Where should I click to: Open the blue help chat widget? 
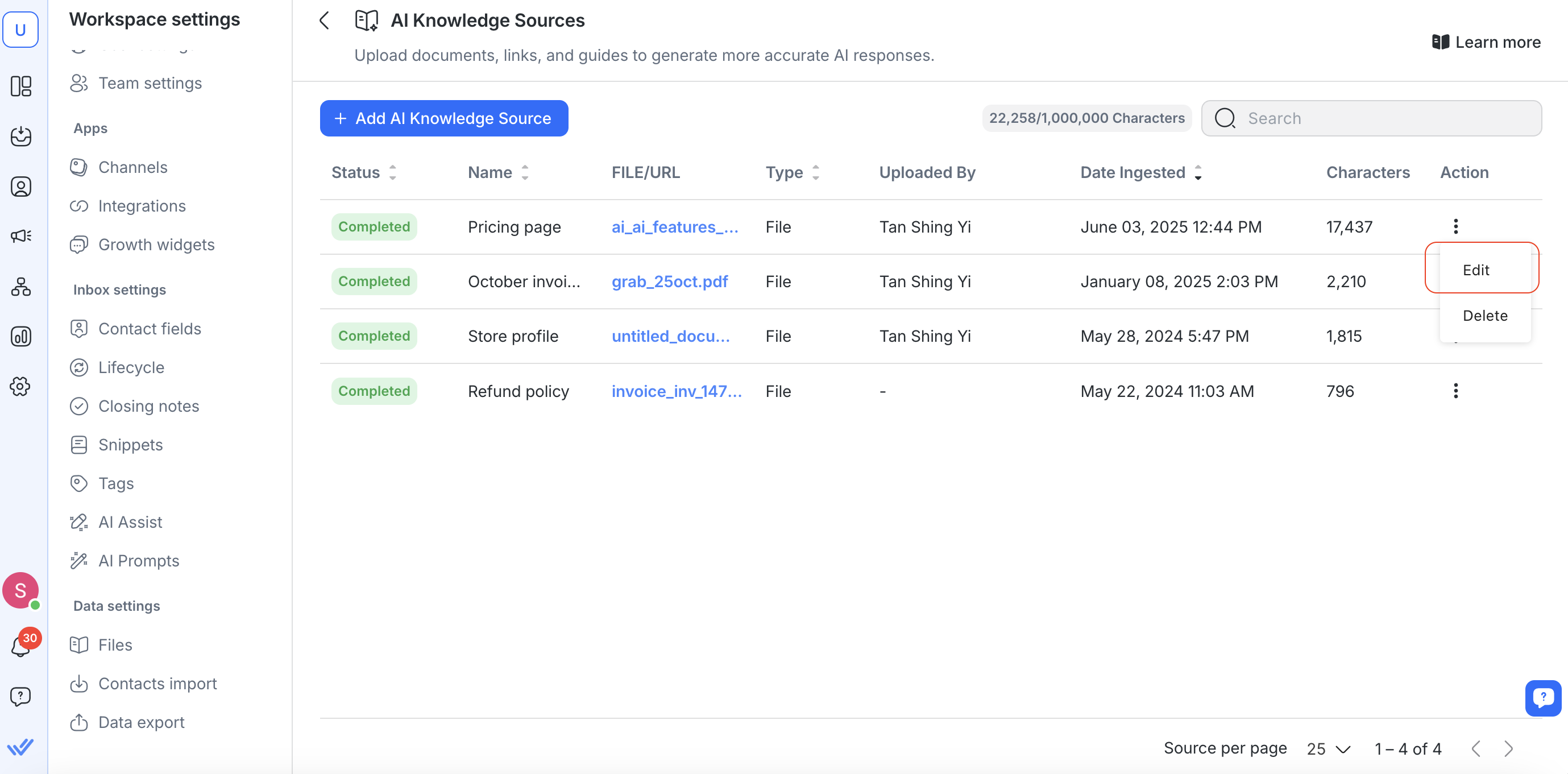1542,698
